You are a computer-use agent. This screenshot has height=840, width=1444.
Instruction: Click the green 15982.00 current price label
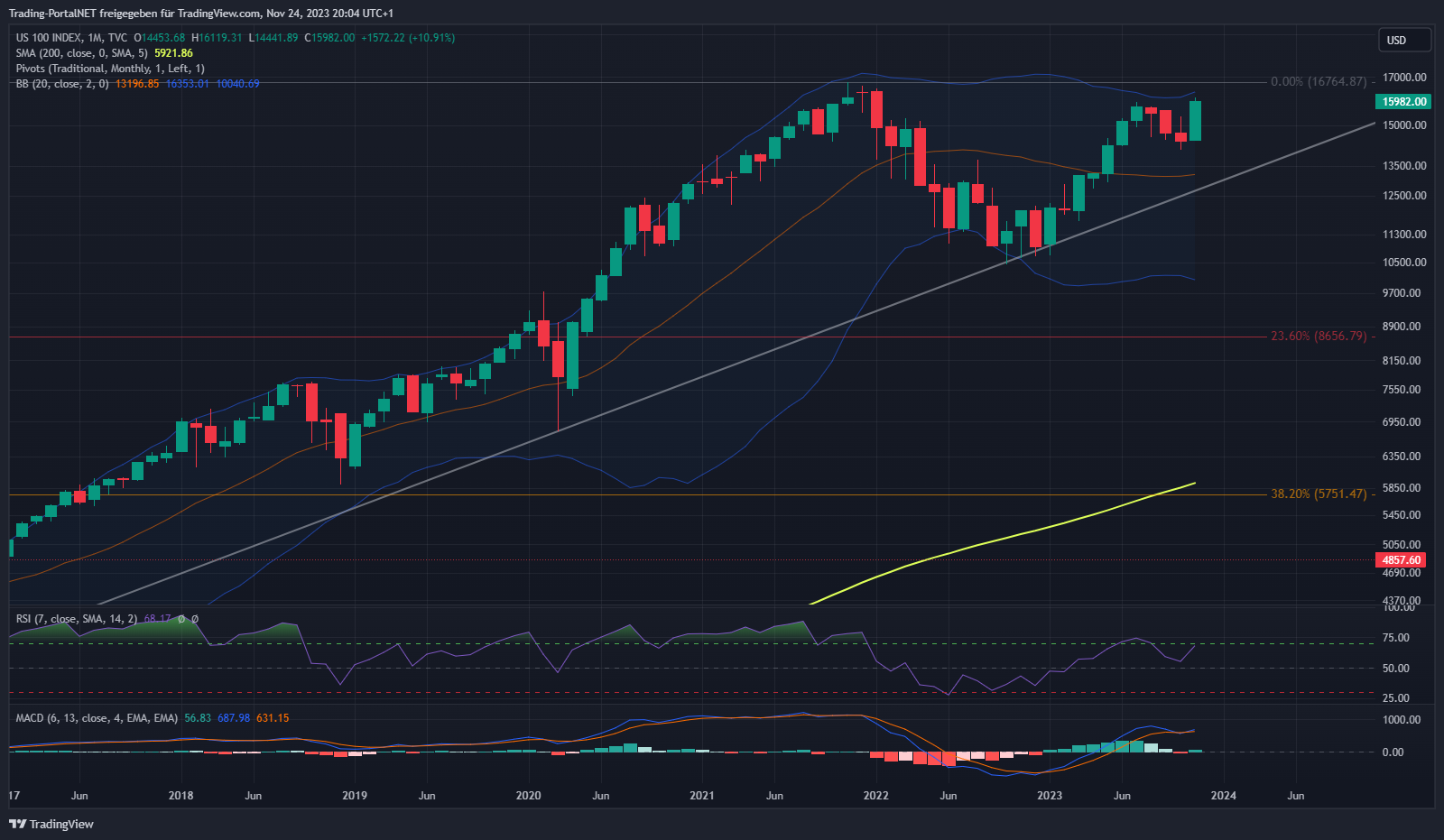1403,102
